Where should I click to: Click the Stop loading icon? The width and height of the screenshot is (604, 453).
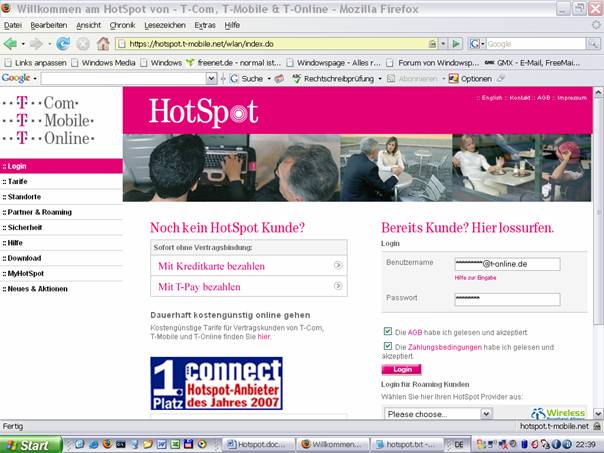pos(83,44)
